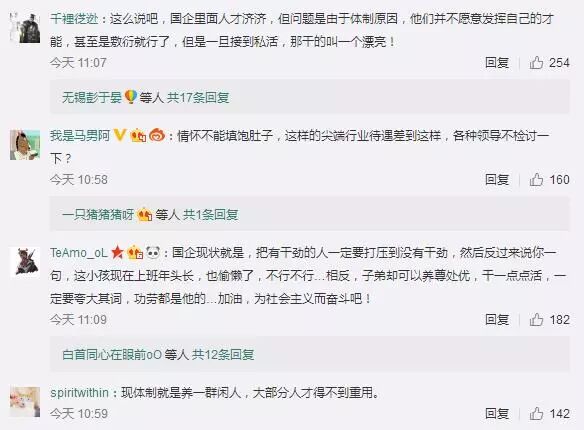Click spiritwithin's avatar thumbnail

[x=25, y=402]
